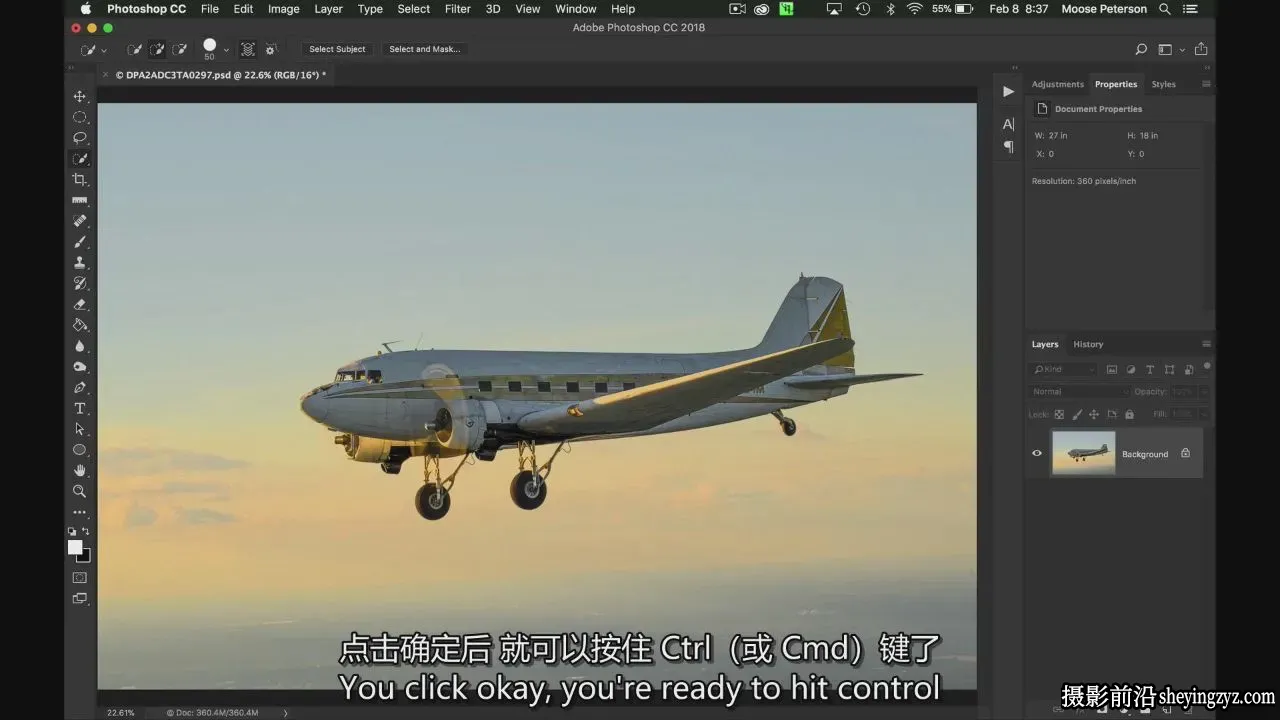Select the History Brush tool
The width and height of the screenshot is (1280, 720).
tap(80, 284)
